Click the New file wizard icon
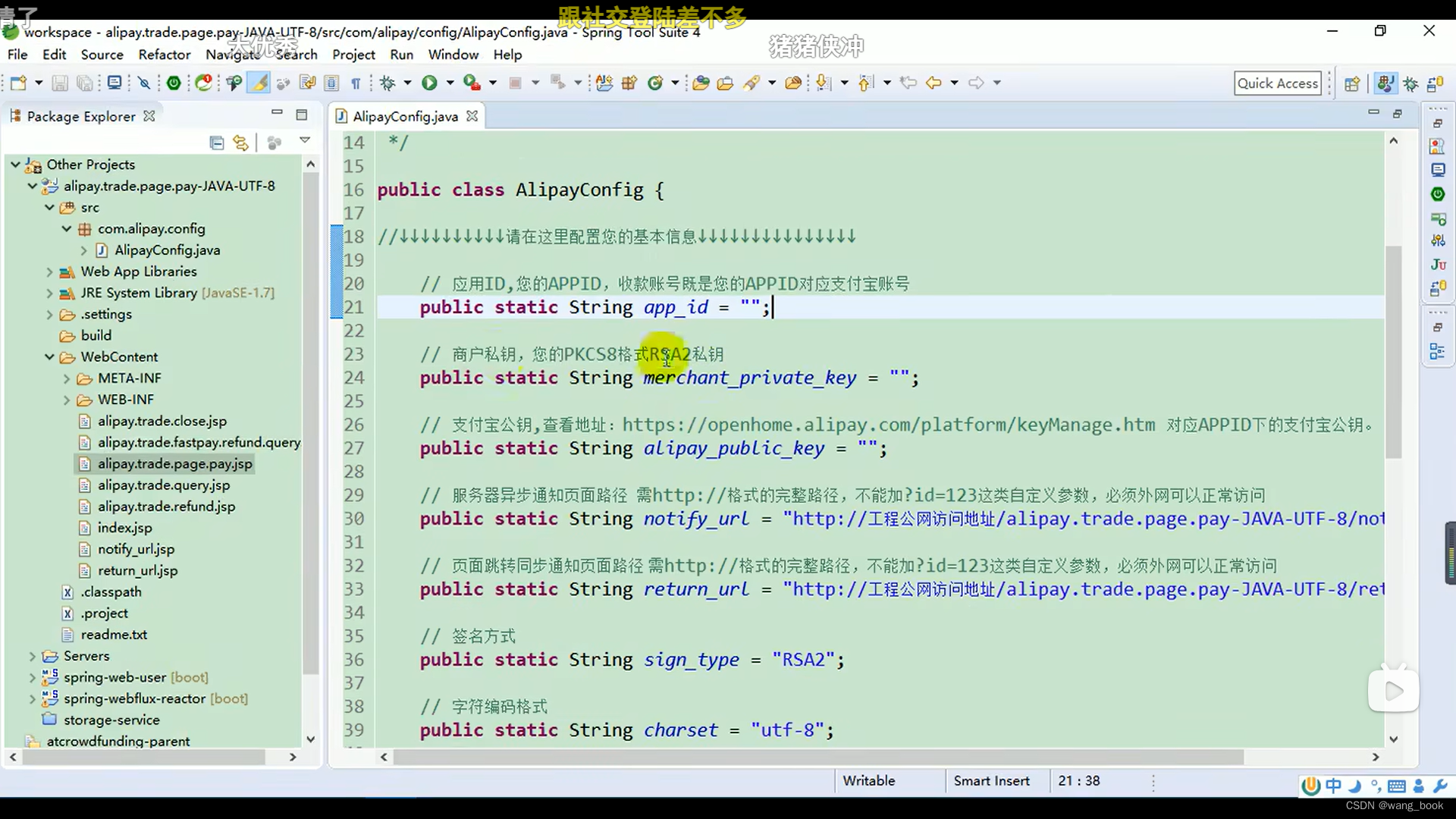The width and height of the screenshot is (1456, 819). pos(18,83)
